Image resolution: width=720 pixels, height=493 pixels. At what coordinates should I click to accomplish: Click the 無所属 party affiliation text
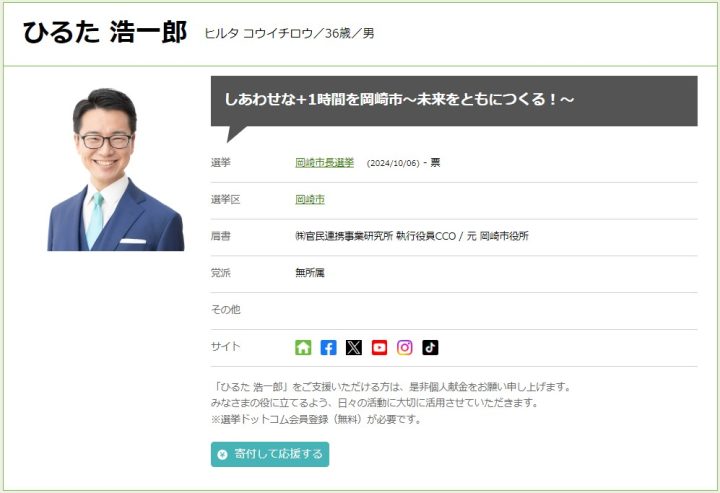tap(309, 272)
